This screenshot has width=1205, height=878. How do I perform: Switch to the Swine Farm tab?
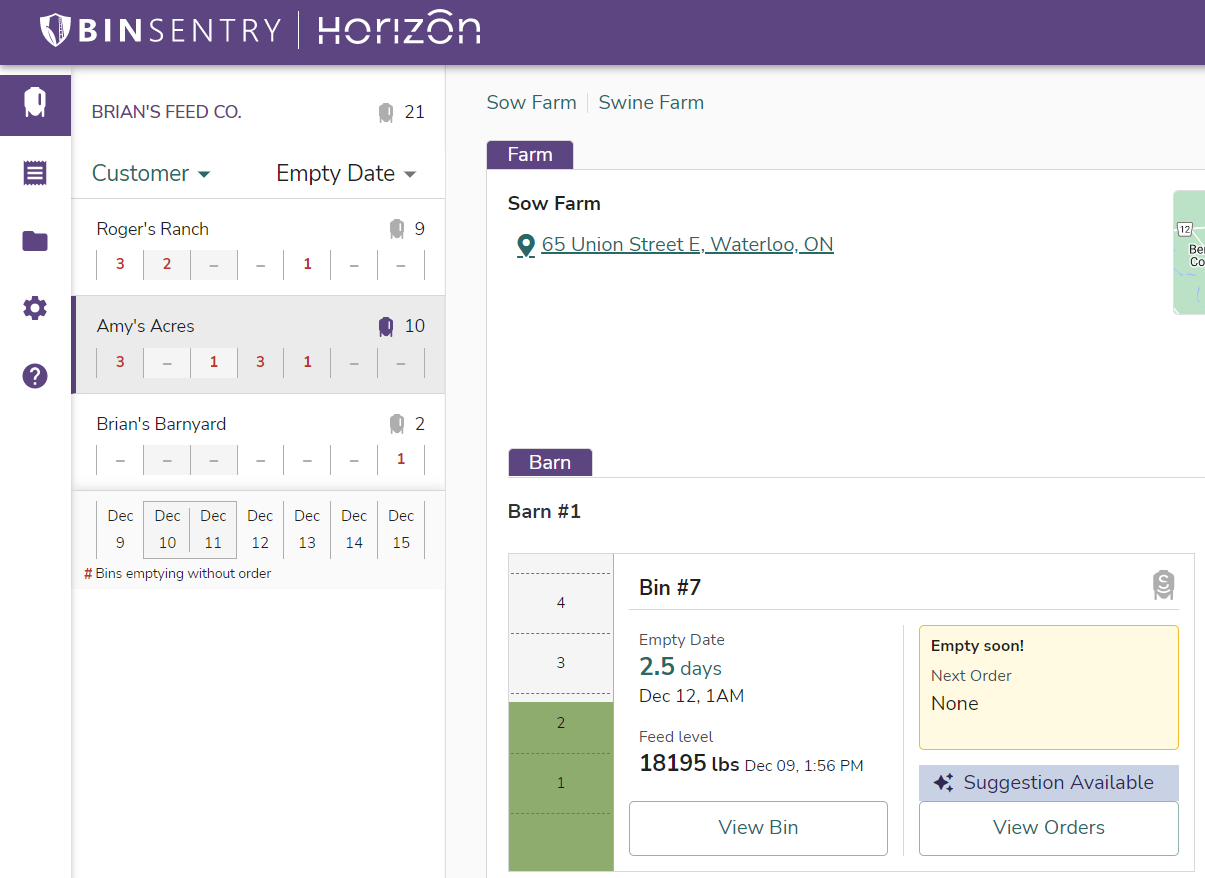[x=651, y=103]
